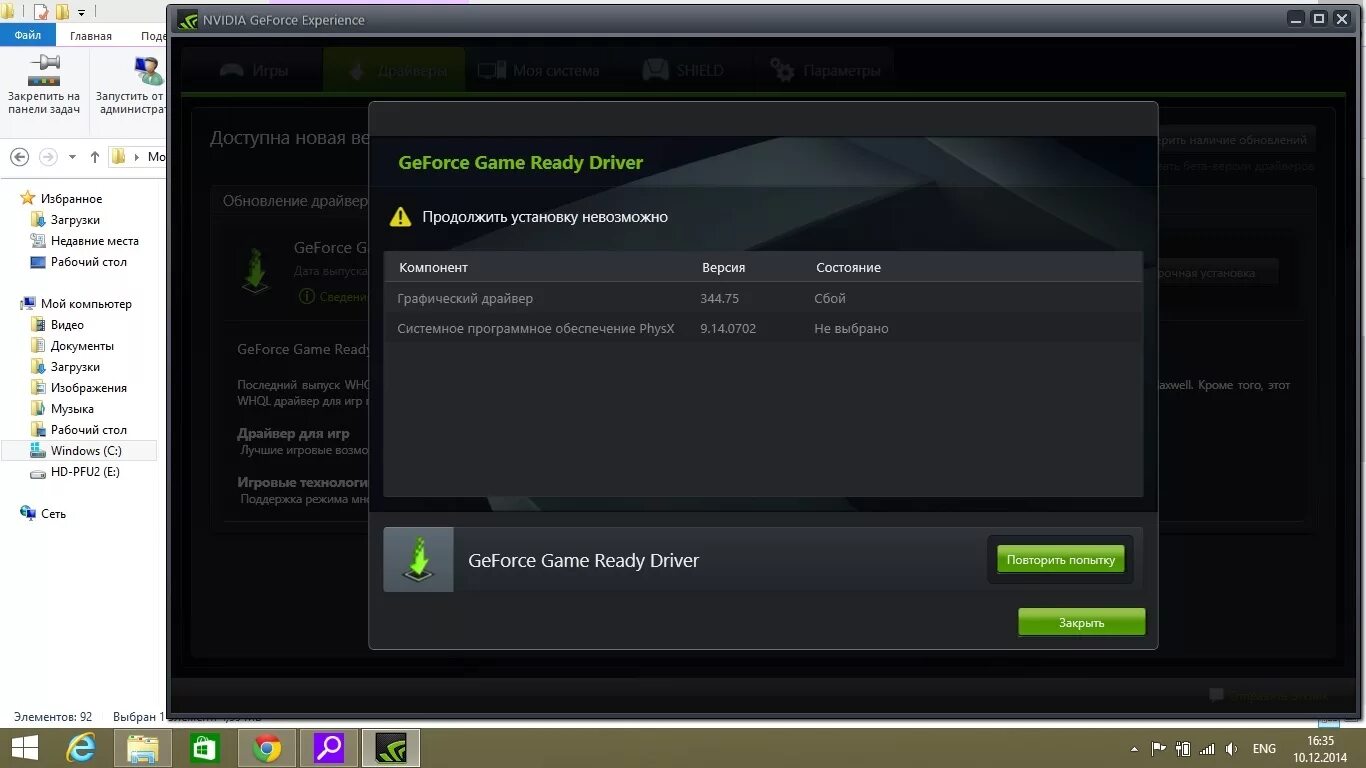Go back with Explorer back arrow
The height and width of the screenshot is (768, 1366).
coord(19,157)
